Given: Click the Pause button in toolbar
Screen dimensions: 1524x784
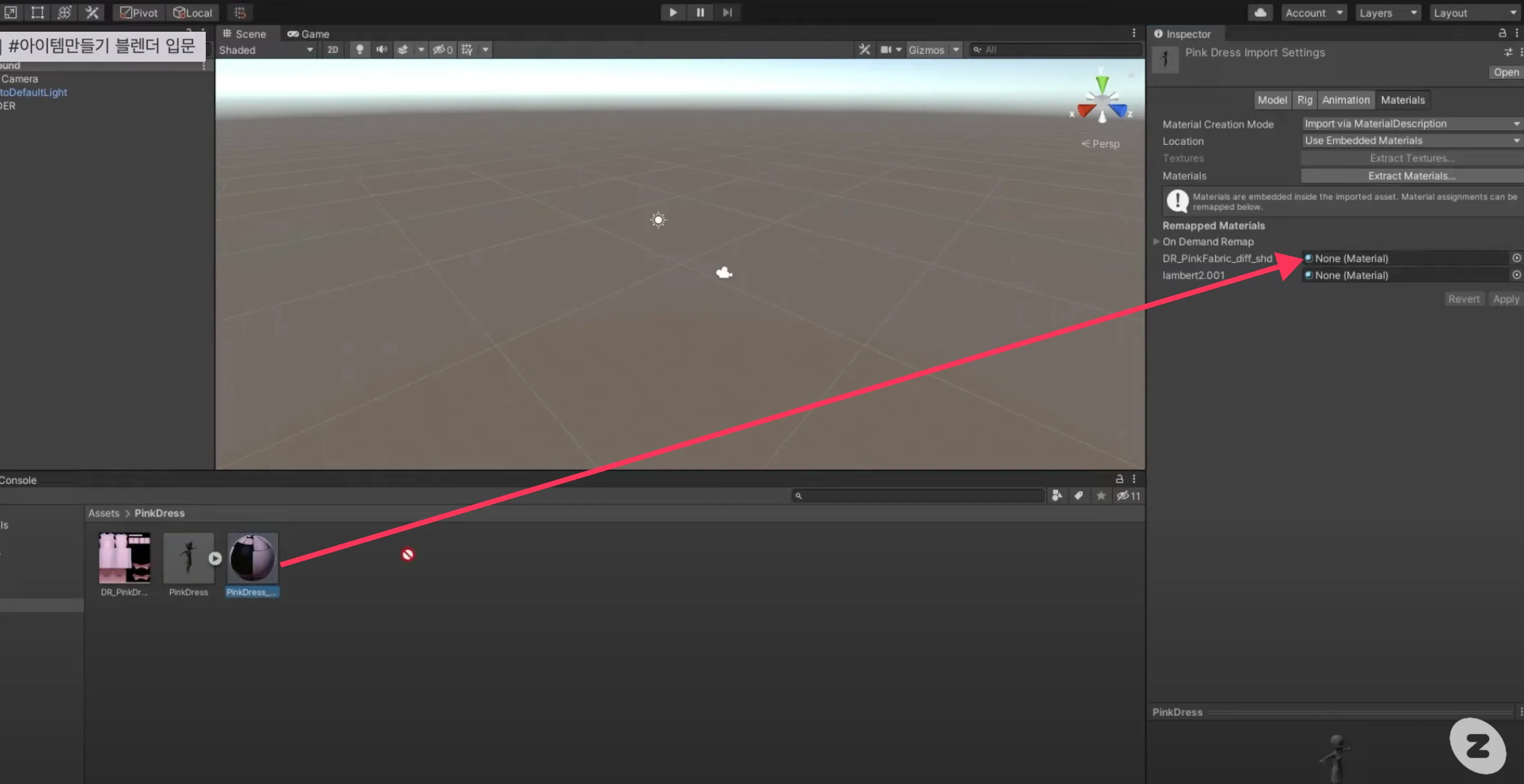Looking at the screenshot, I should [700, 12].
